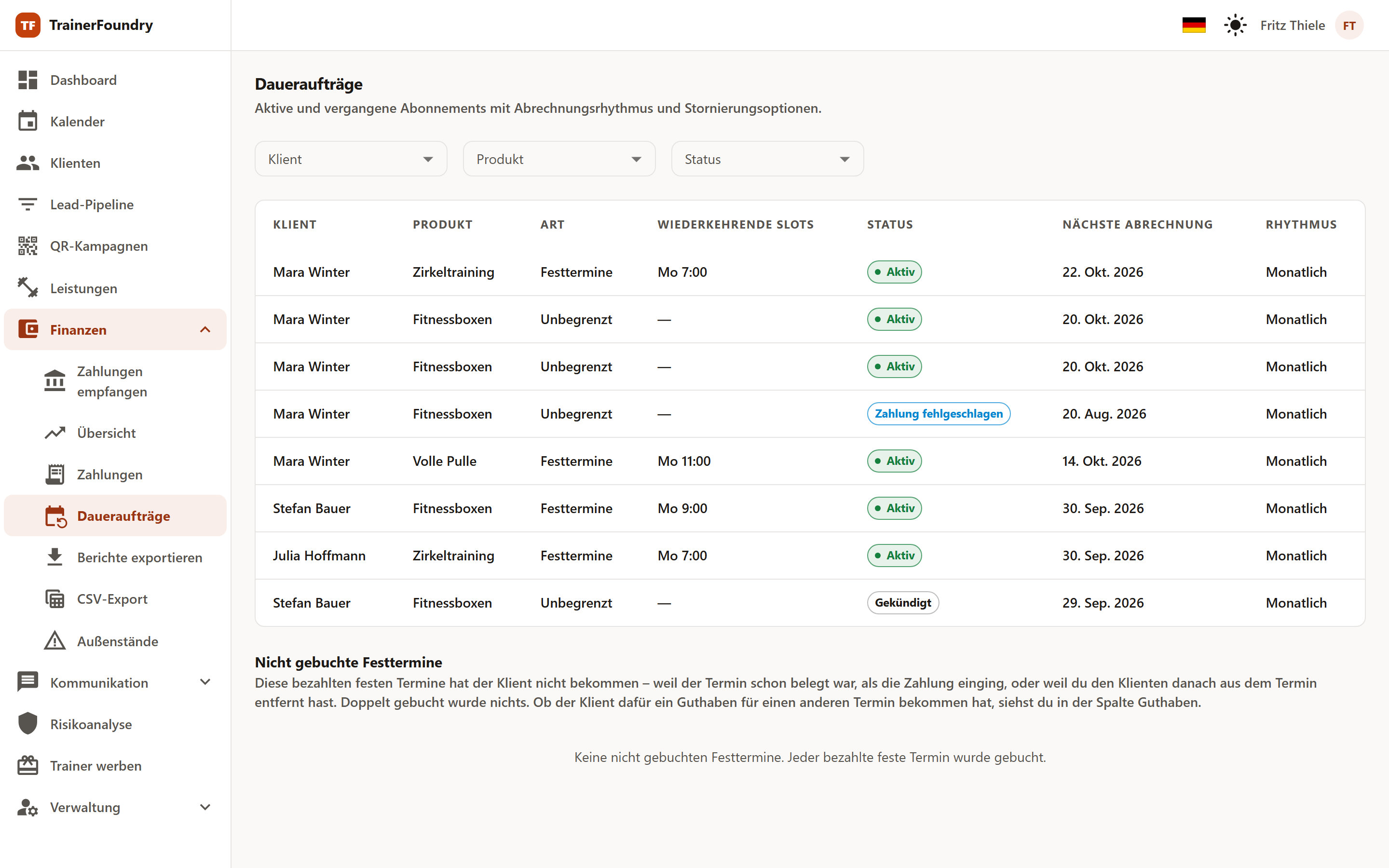Select the Daueraufträge menu item
Image resolution: width=1389 pixels, height=868 pixels.
[x=115, y=515]
